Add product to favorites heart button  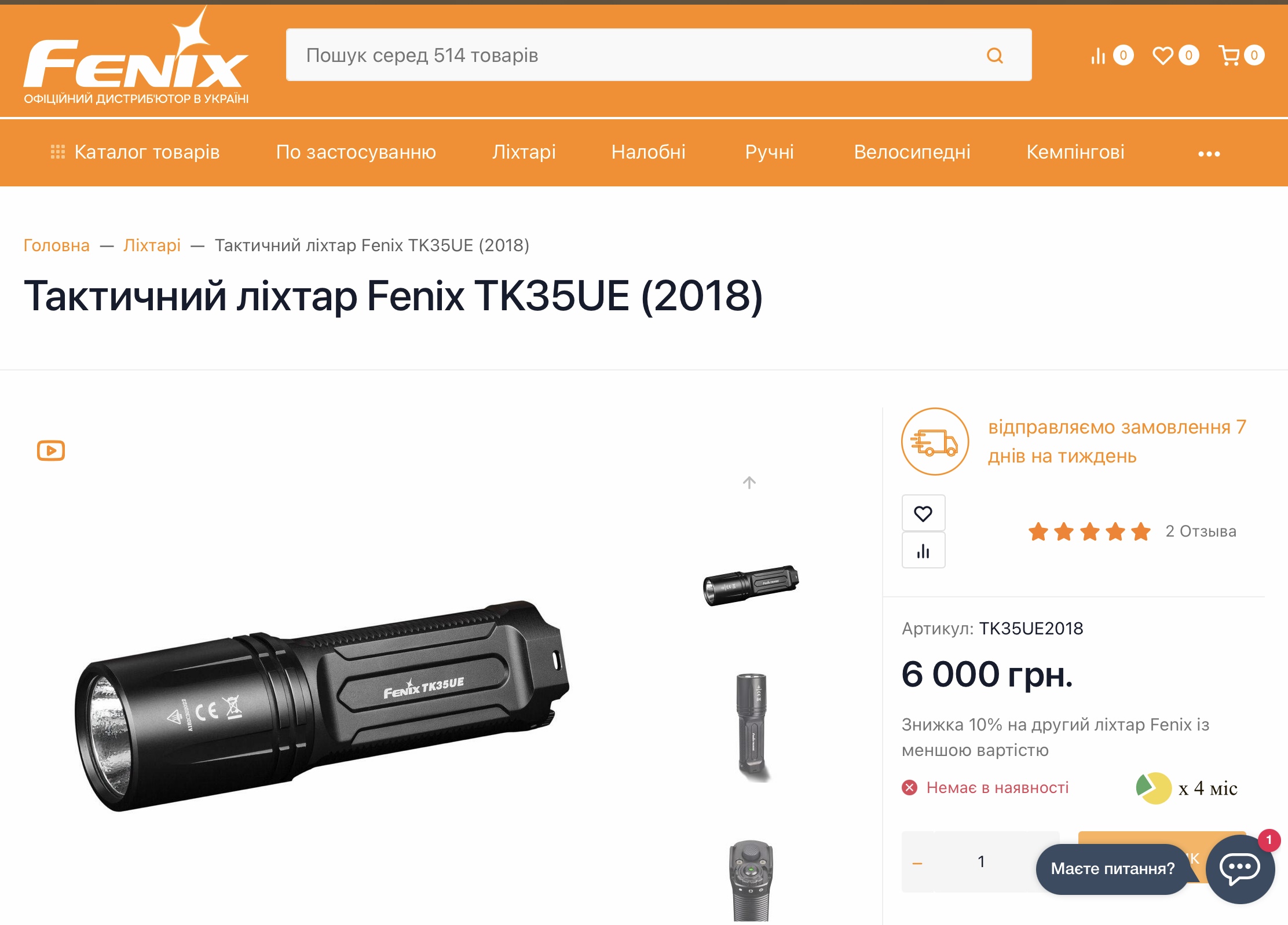tap(923, 513)
